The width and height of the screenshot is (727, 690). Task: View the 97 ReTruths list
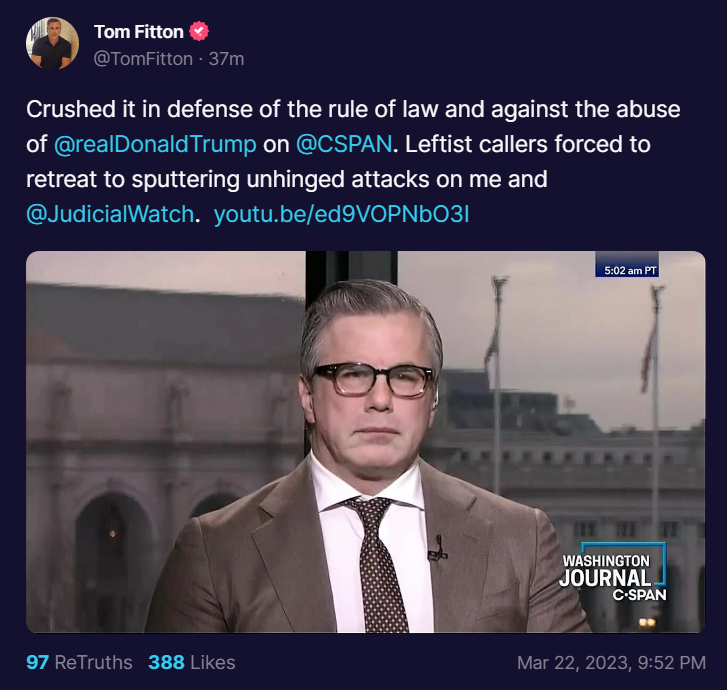[79, 662]
